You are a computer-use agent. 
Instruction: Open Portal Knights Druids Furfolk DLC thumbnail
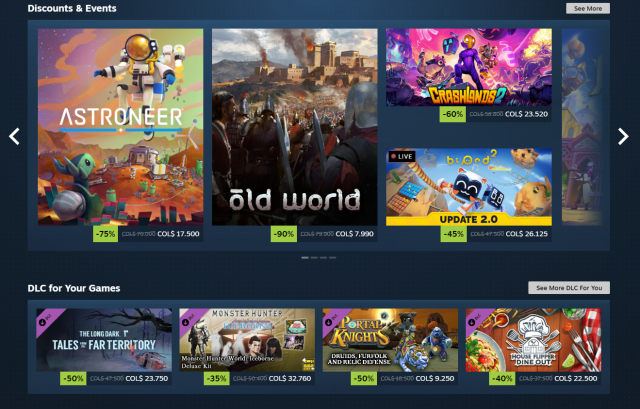390,340
